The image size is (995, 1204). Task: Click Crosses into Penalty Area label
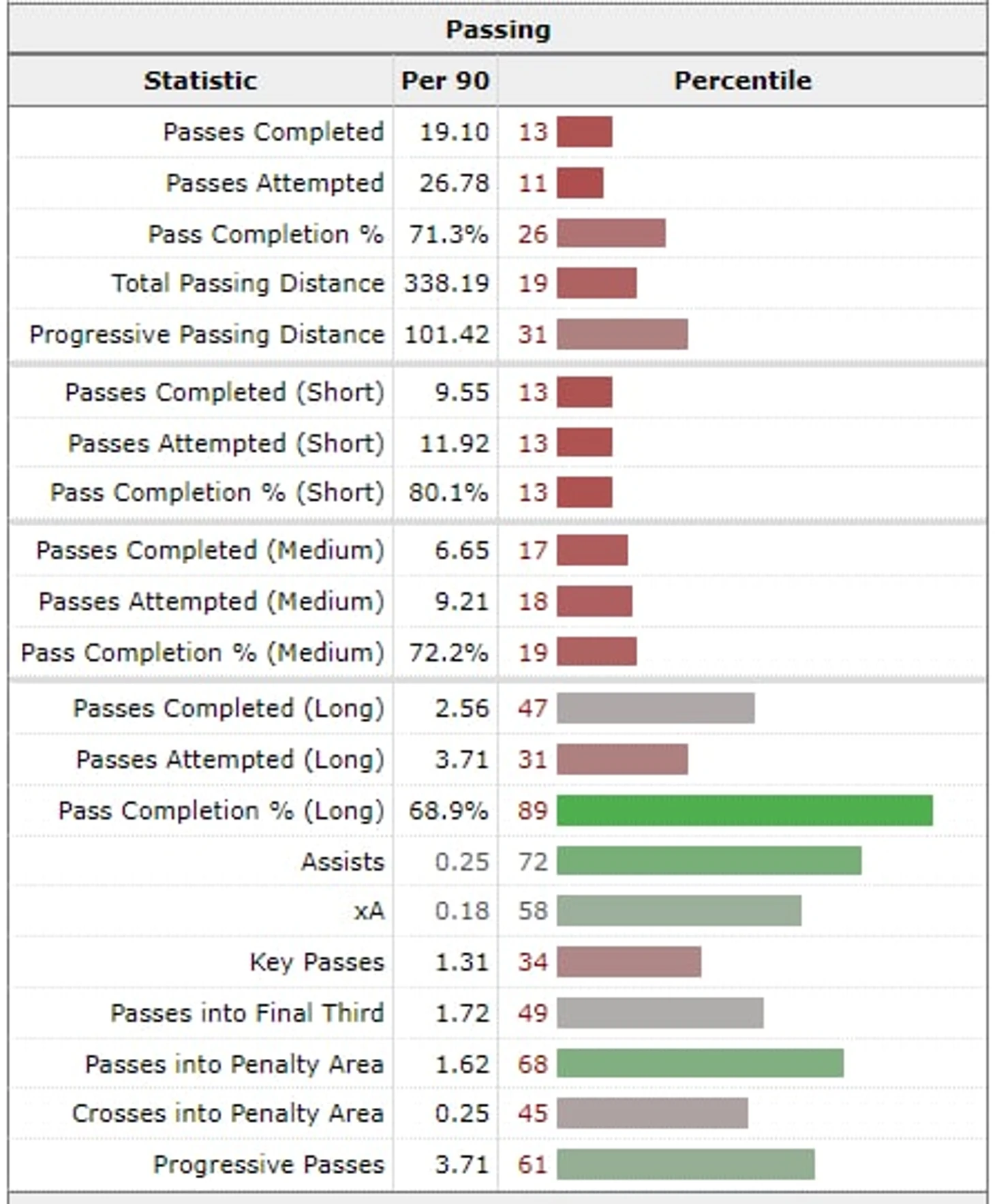click(x=228, y=1113)
